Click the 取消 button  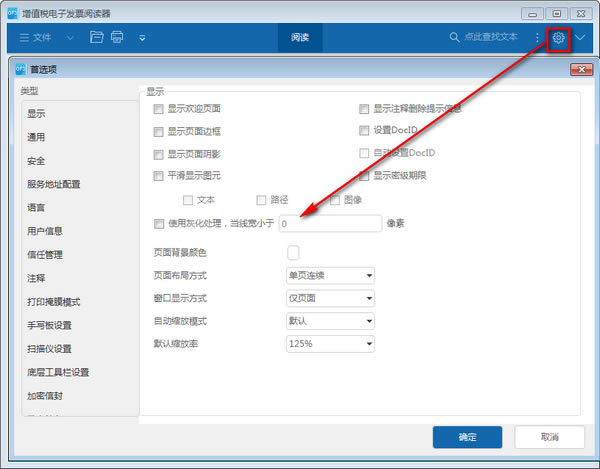[549, 437]
